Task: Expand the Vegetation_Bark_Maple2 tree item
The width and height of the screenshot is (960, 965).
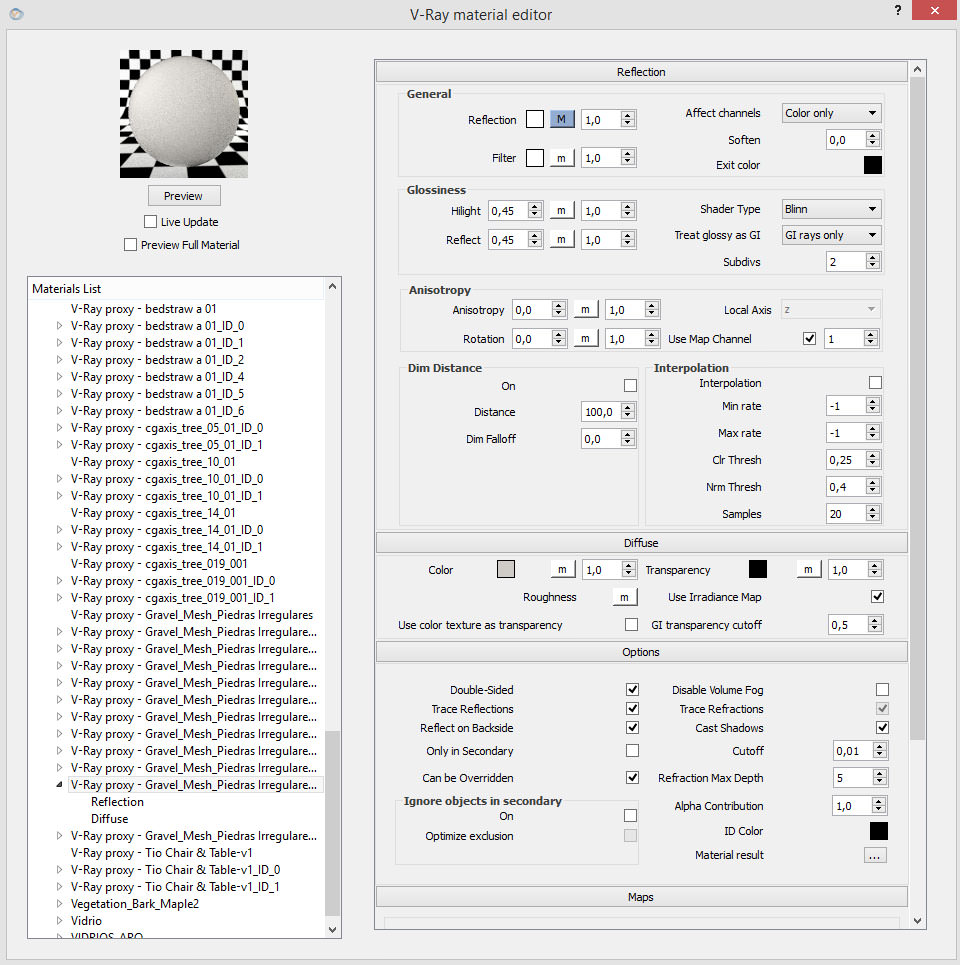Action: coord(60,904)
